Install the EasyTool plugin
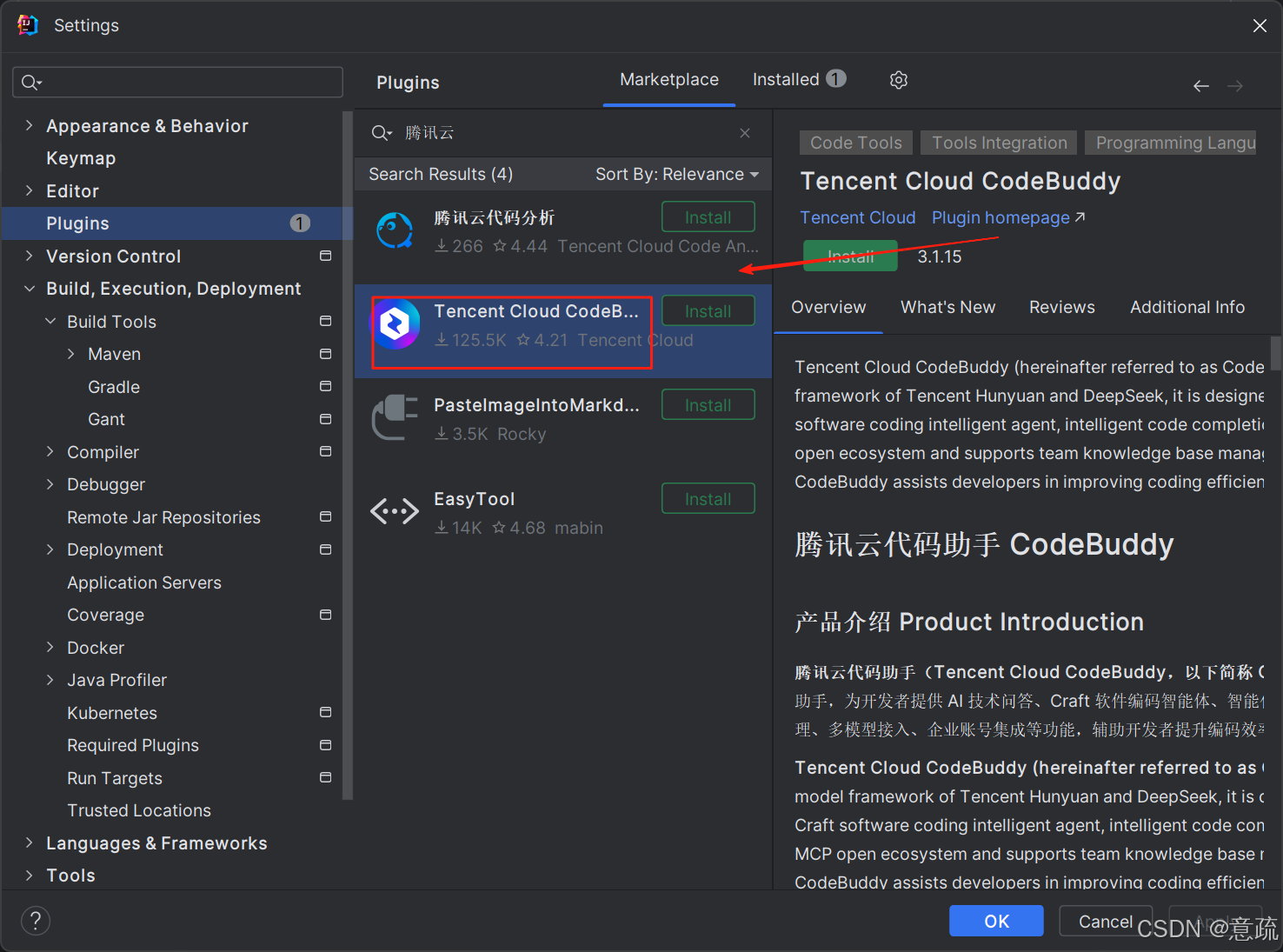 [x=708, y=499]
